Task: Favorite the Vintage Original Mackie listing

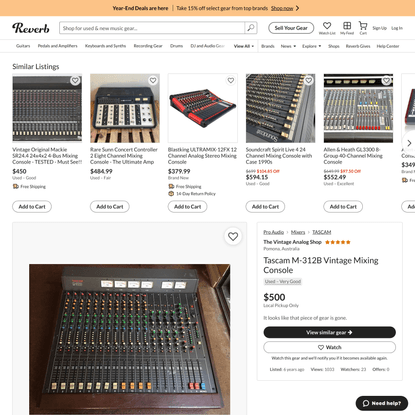Action: 75,80
